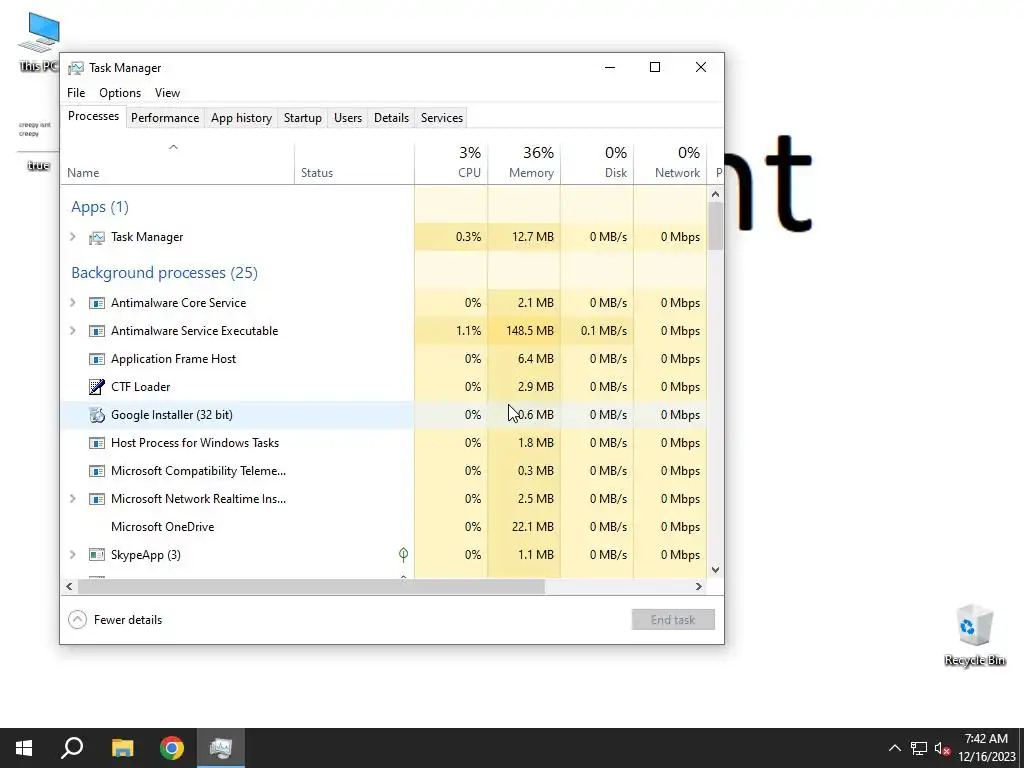Image resolution: width=1024 pixels, height=768 pixels.
Task: Expand the Task Manager app row
Action: pos(72,237)
